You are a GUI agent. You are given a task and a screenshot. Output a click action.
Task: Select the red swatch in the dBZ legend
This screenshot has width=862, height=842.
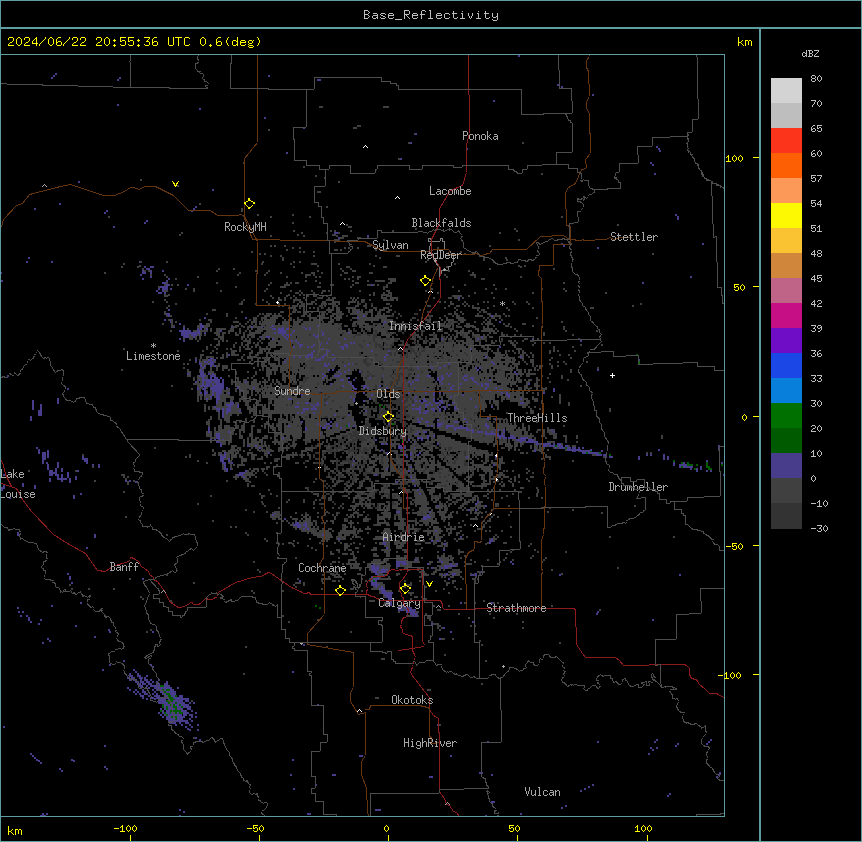point(786,140)
